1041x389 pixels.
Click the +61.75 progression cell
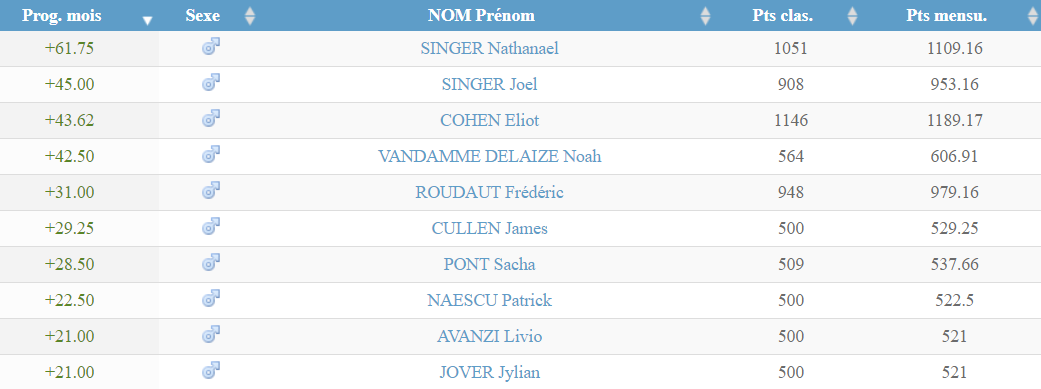[69, 48]
